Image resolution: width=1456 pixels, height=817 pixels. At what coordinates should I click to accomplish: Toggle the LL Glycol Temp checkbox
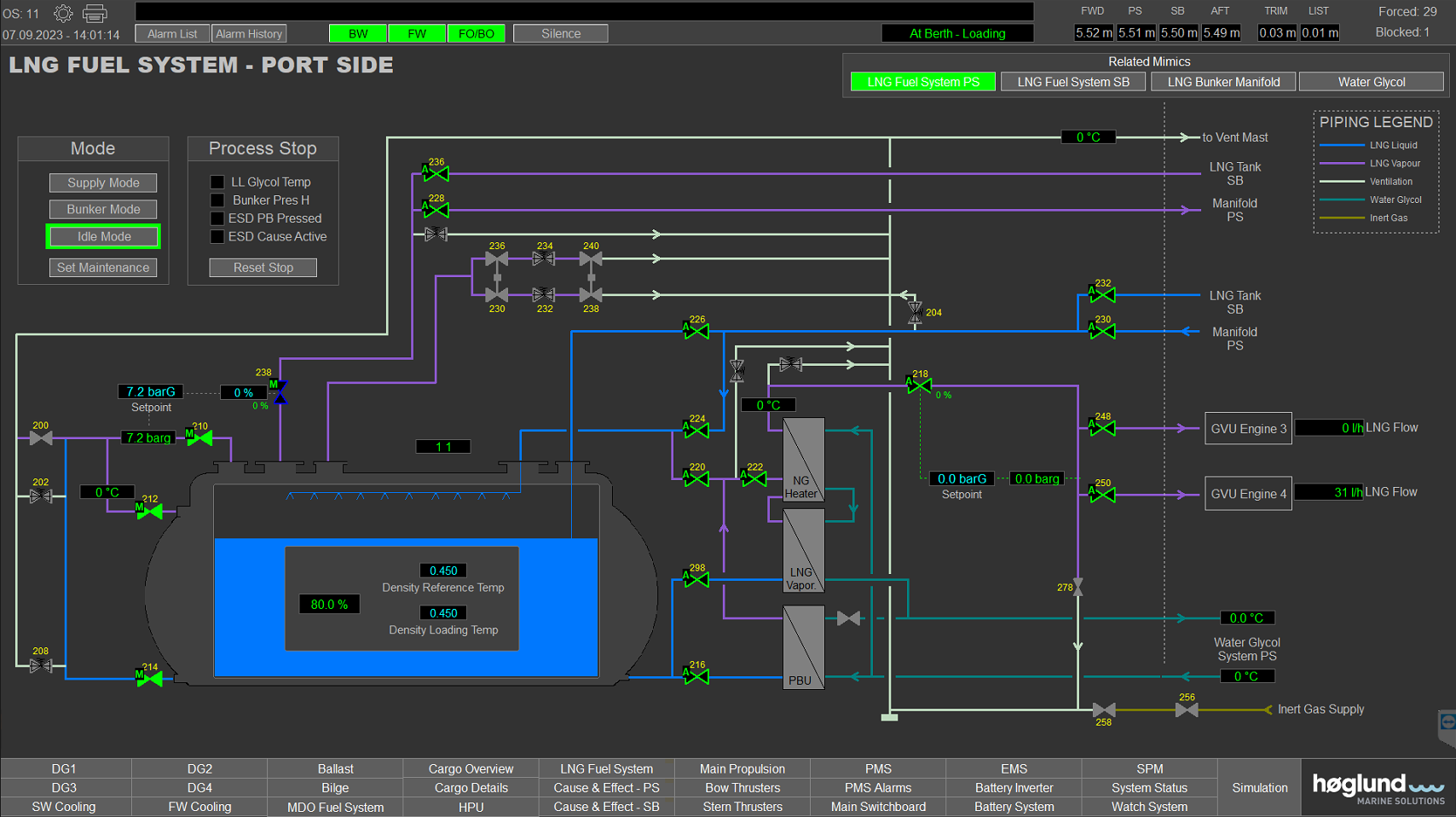217,183
